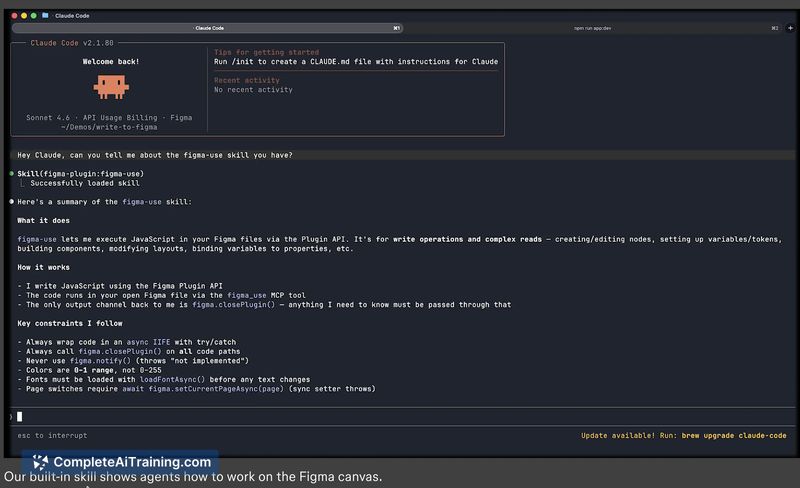The height and width of the screenshot is (488, 800).
Task: Click the Claude mascot pixel icon
Action: 111,87
